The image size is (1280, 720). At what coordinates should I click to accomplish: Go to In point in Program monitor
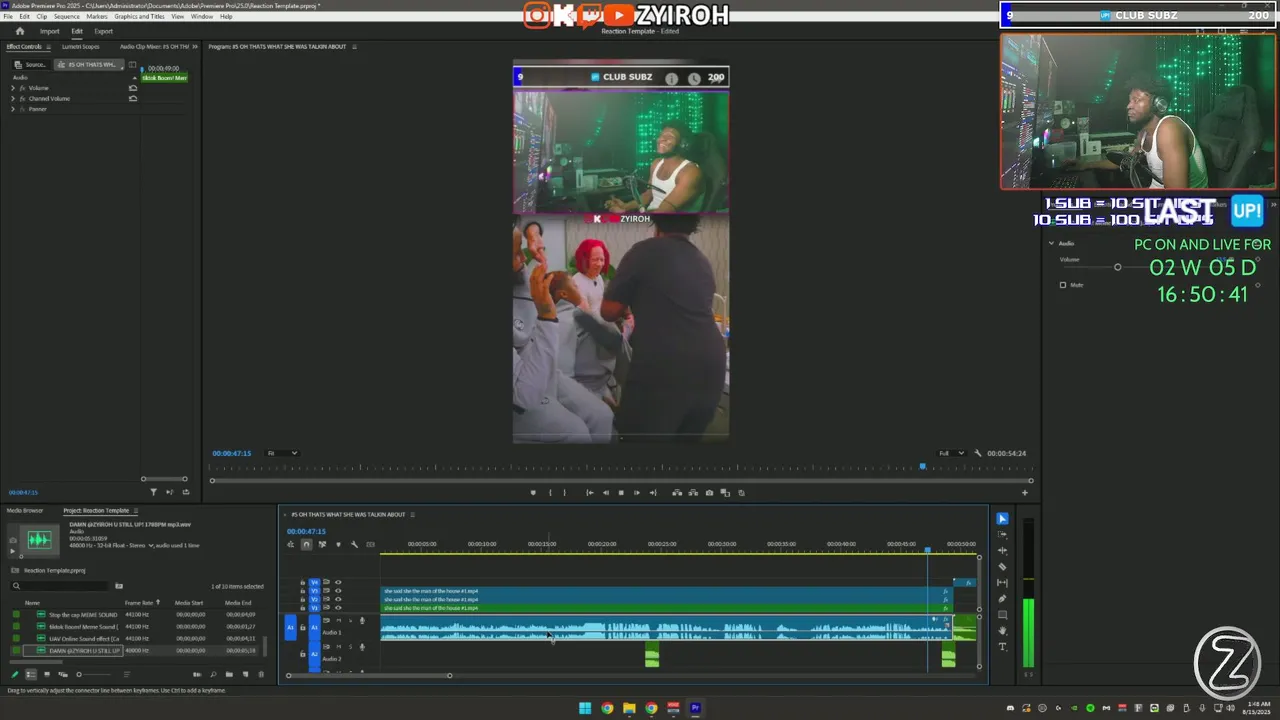590,492
